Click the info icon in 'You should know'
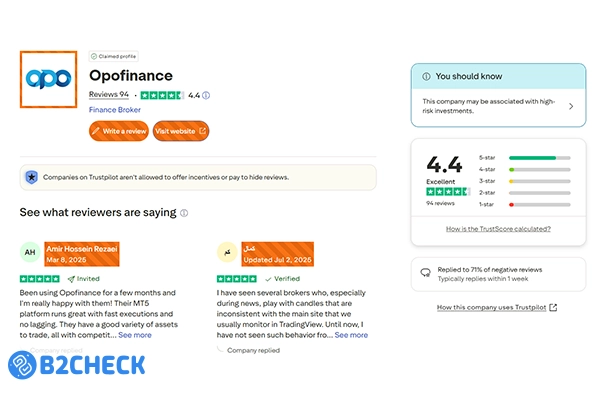The width and height of the screenshot is (600, 400). tap(424, 76)
